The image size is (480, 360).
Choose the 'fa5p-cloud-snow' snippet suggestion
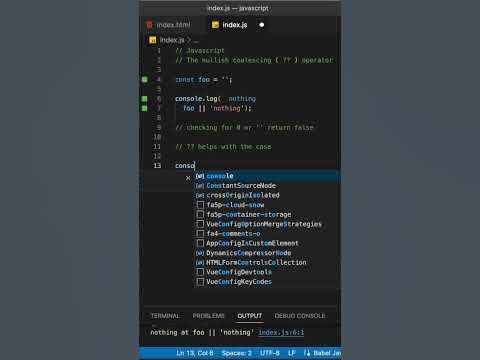(267, 205)
